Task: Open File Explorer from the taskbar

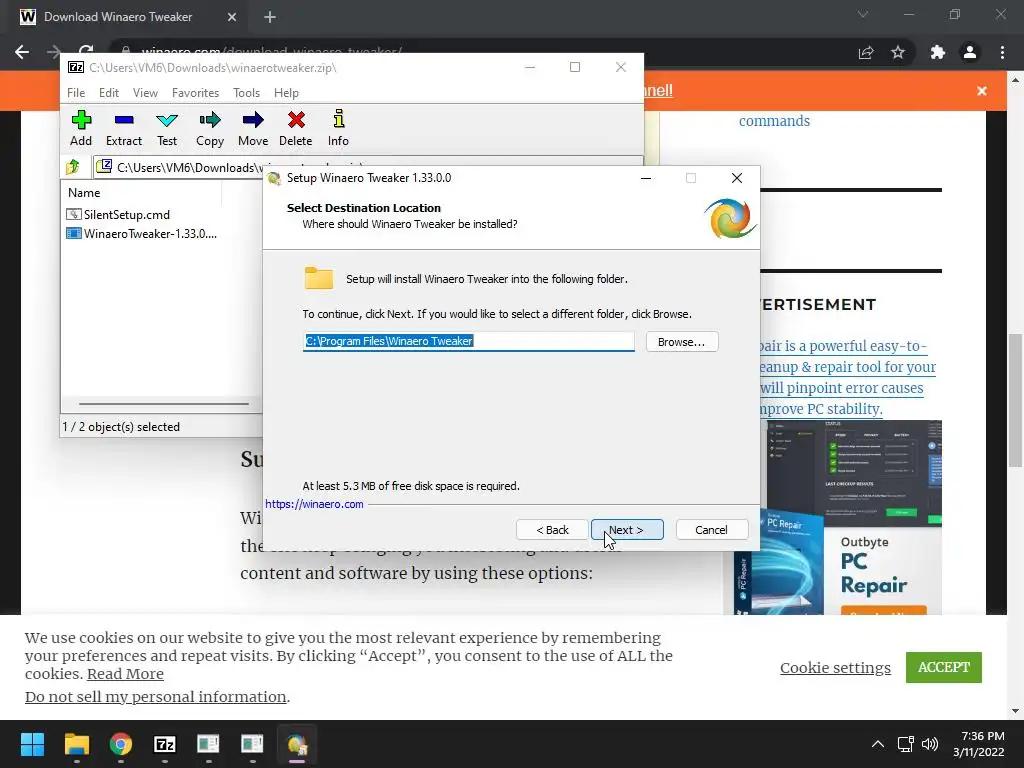Action: pos(76,744)
